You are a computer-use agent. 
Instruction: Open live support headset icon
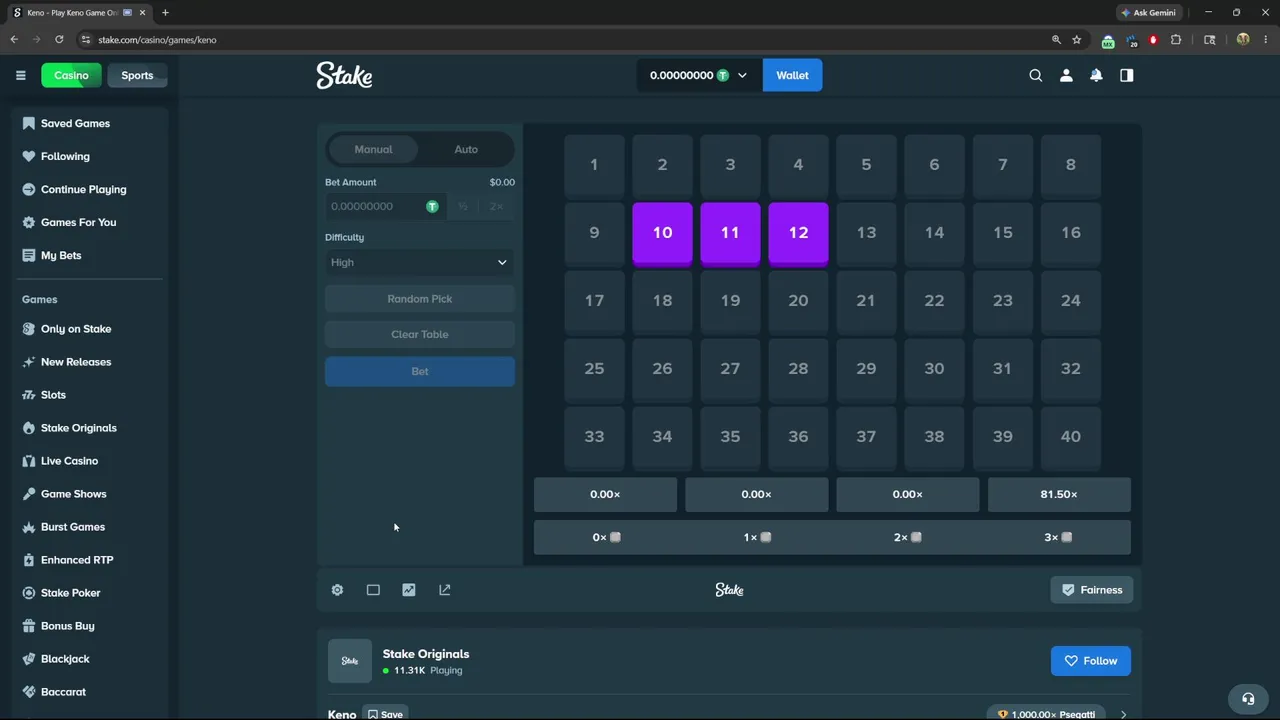(1248, 699)
